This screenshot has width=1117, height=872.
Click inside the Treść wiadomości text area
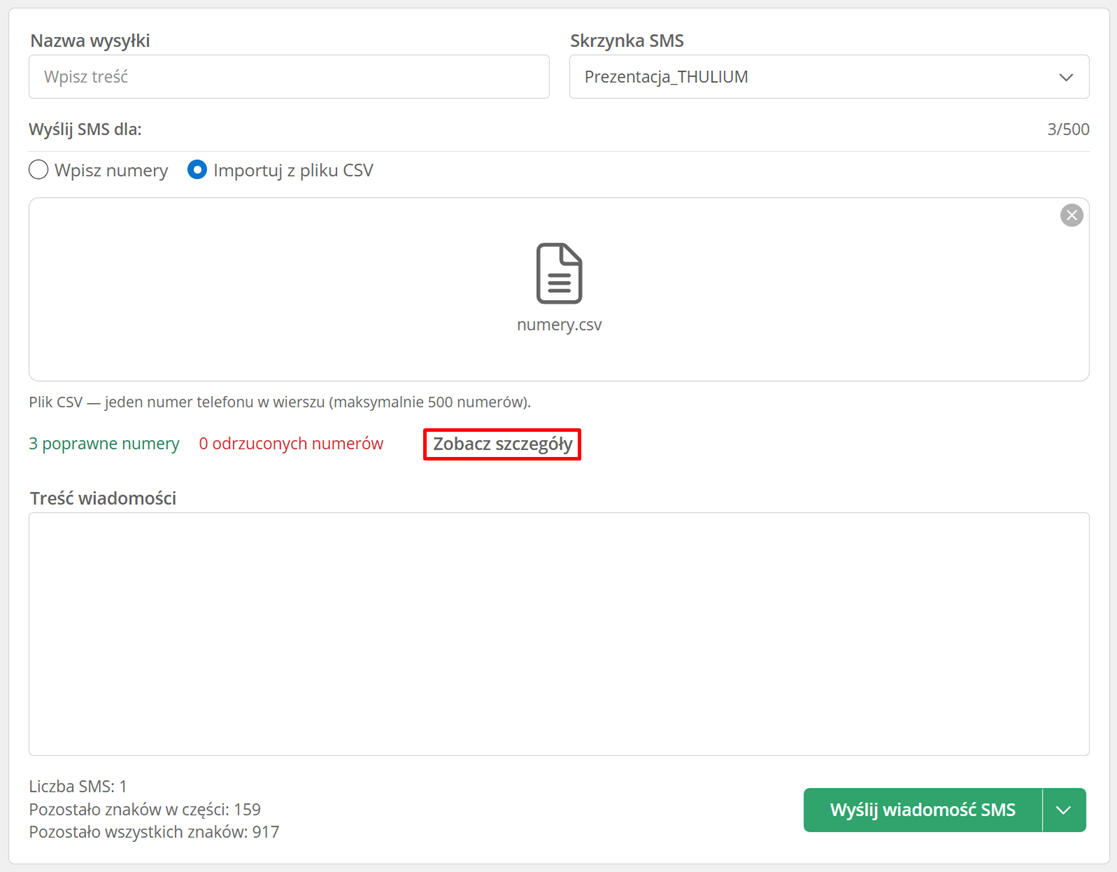[559, 634]
